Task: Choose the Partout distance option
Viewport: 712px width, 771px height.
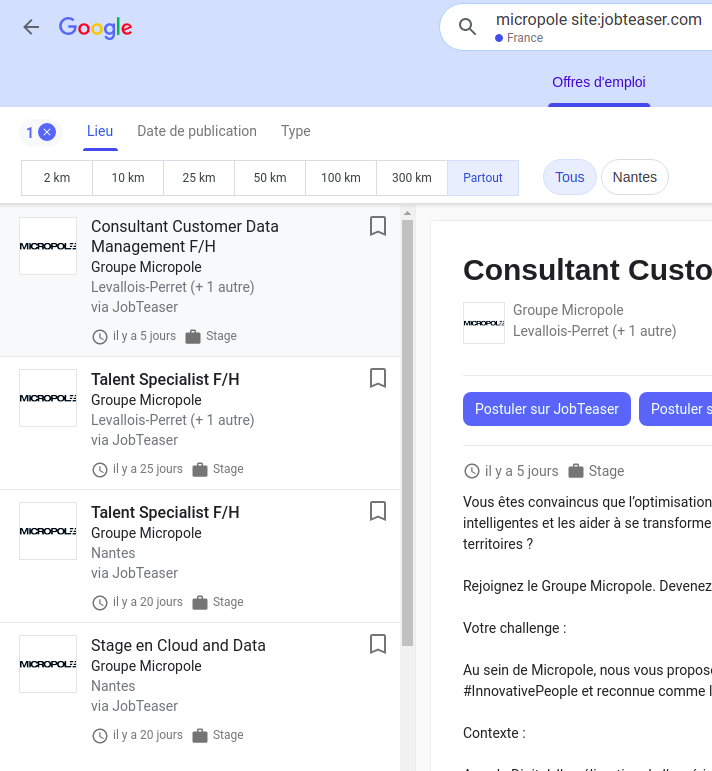Action: point(483,178)
